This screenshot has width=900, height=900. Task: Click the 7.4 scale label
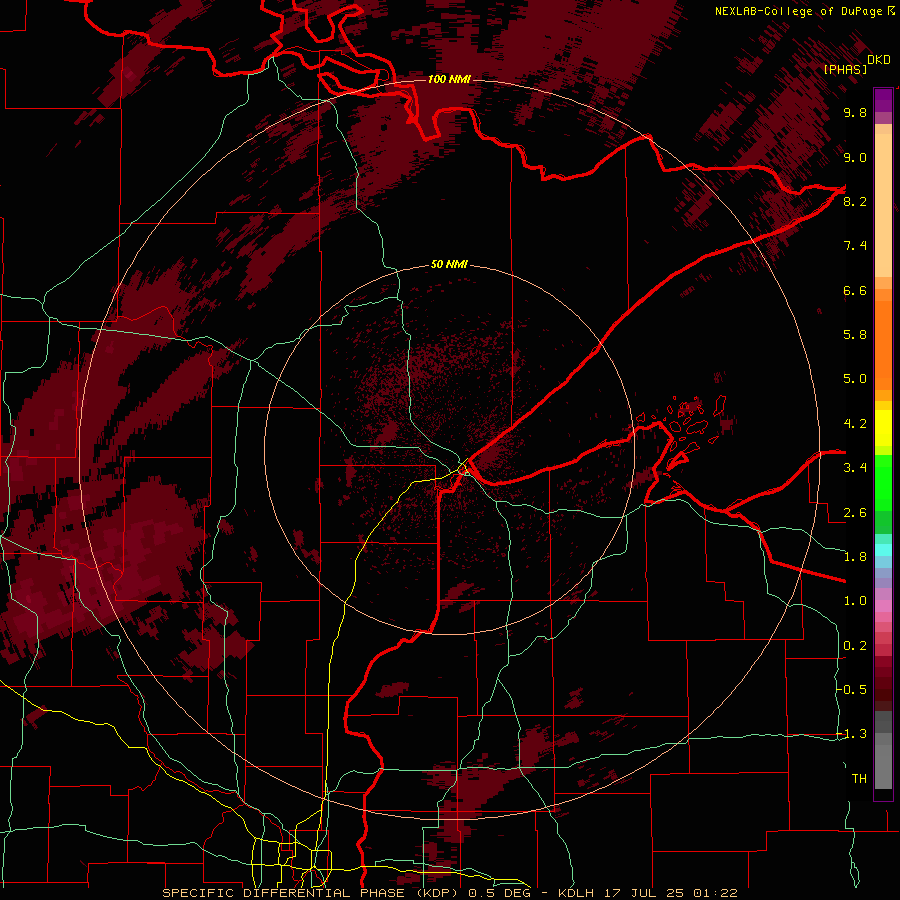coord(855,246)
